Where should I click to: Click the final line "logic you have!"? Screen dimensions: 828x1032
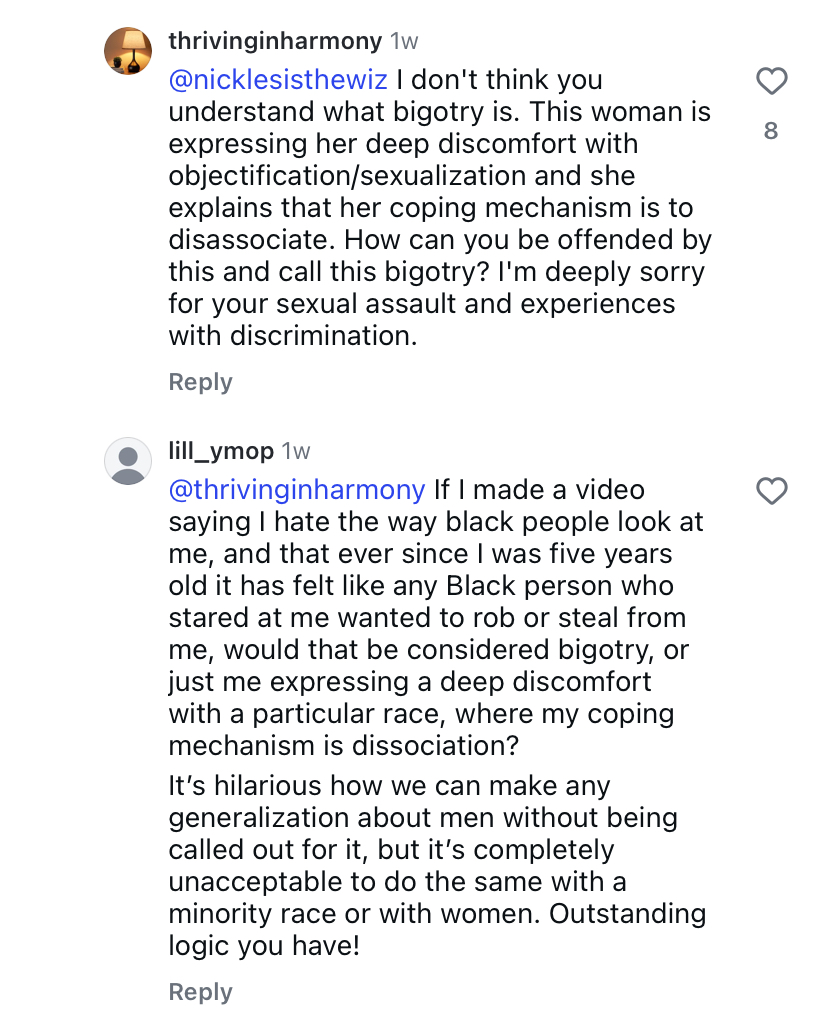(263, 945)
